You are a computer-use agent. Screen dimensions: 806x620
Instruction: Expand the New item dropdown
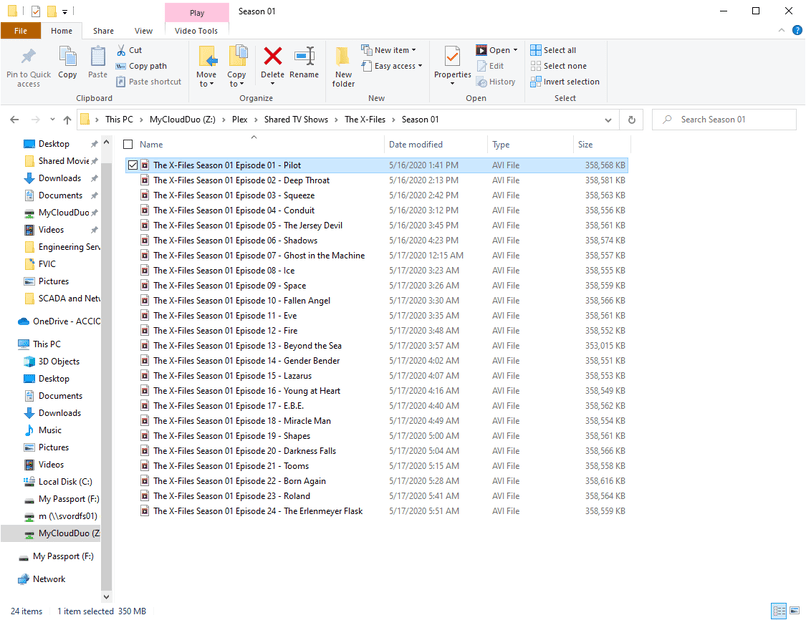[x=414, y=50]
